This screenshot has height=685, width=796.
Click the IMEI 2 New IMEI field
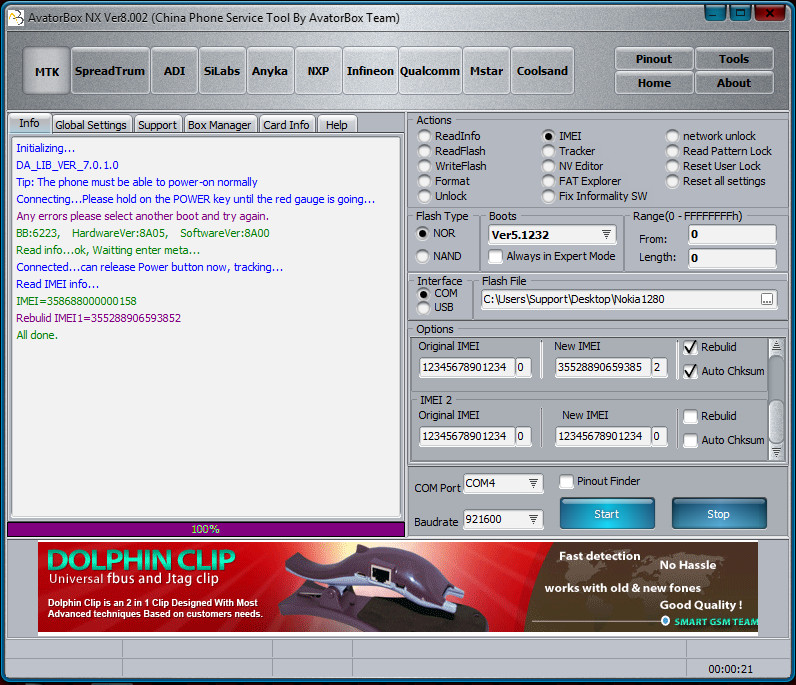tap(603, 436)
